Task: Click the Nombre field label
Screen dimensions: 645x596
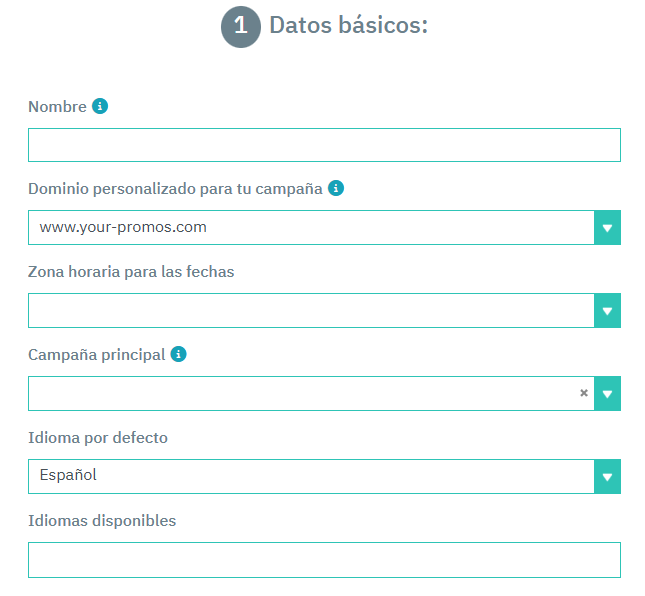Action: (57, 107)
